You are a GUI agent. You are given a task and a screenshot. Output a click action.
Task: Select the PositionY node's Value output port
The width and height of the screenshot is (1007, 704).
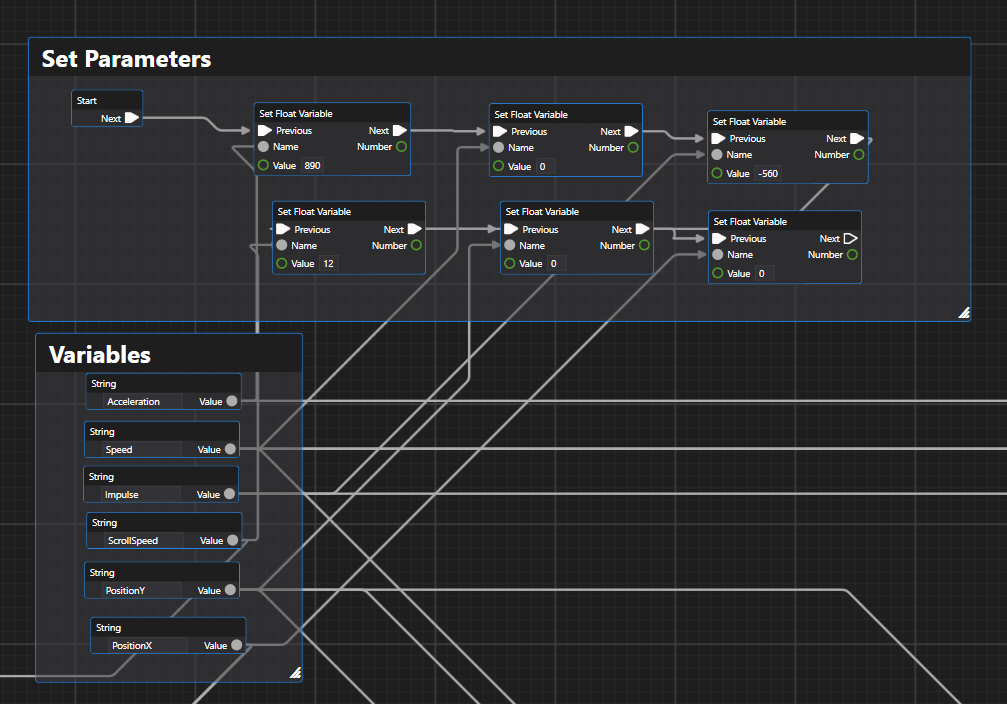point(231,590)
